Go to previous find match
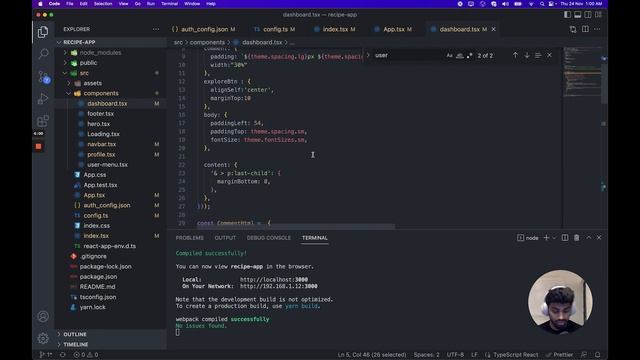The height and width of the screenshot is (360, 640). click(x=515, y=56)
